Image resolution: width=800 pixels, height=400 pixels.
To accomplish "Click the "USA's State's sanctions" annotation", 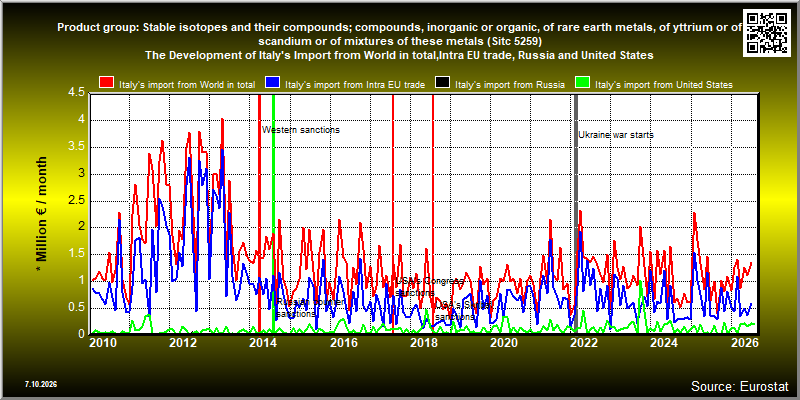I will 464,311.
